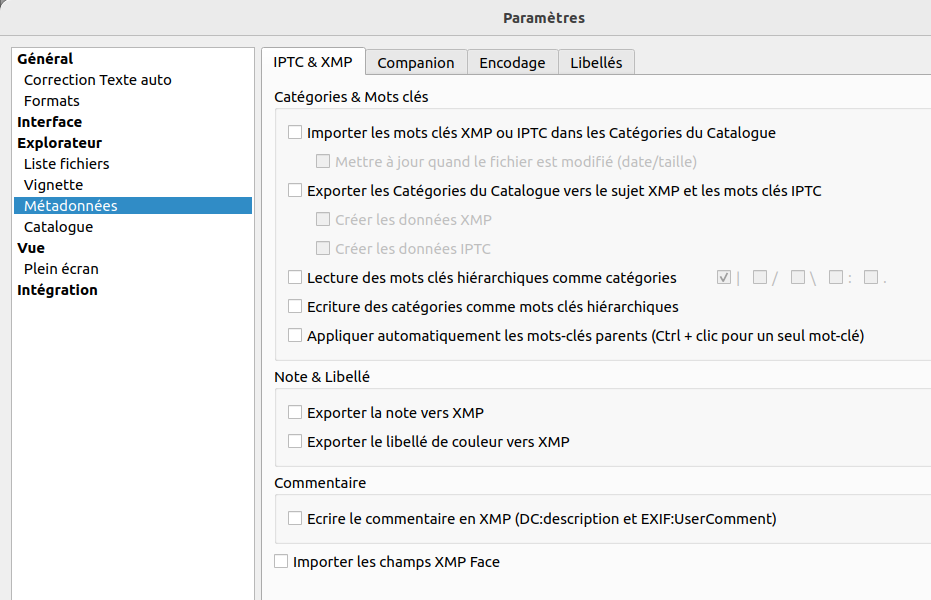
Task: Click the IPTC & XMP tab
Action: tap(313, 62)
